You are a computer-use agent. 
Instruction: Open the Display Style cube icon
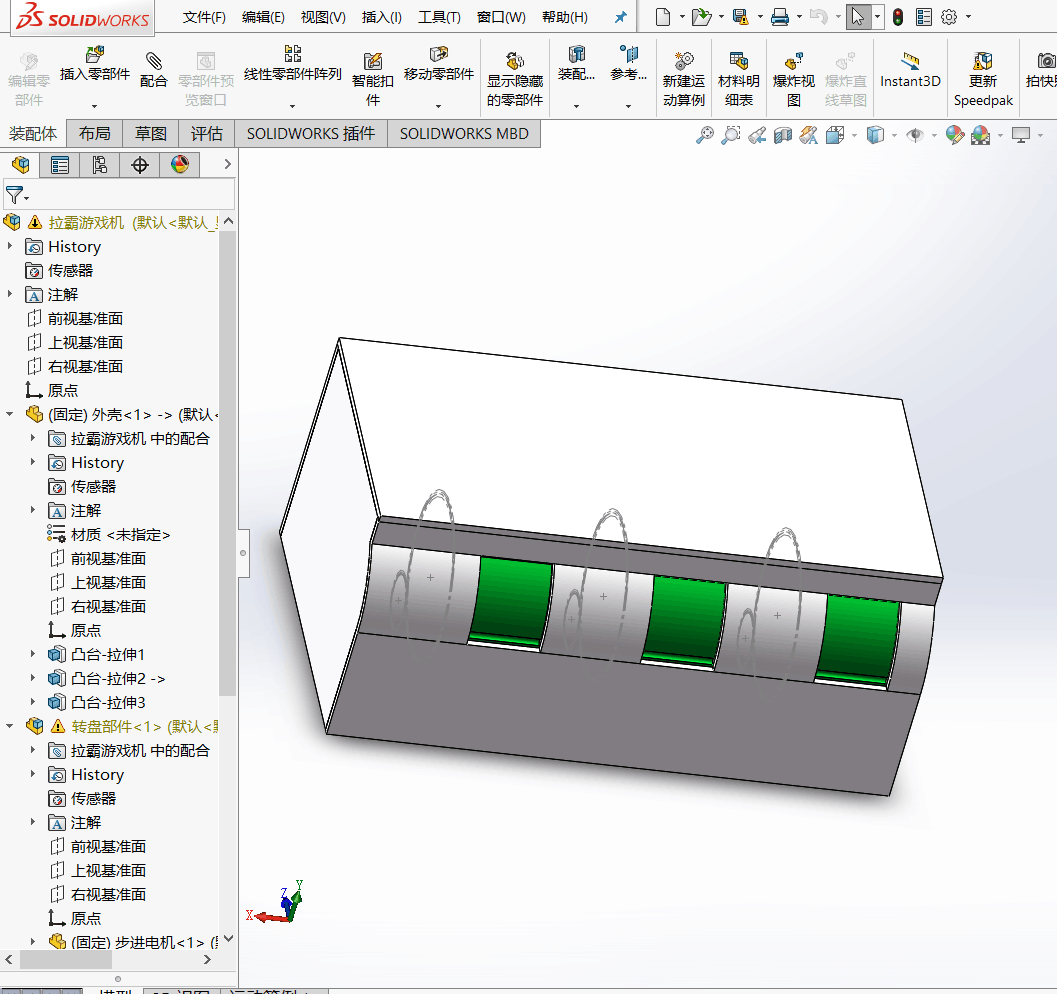coord(875,135)
